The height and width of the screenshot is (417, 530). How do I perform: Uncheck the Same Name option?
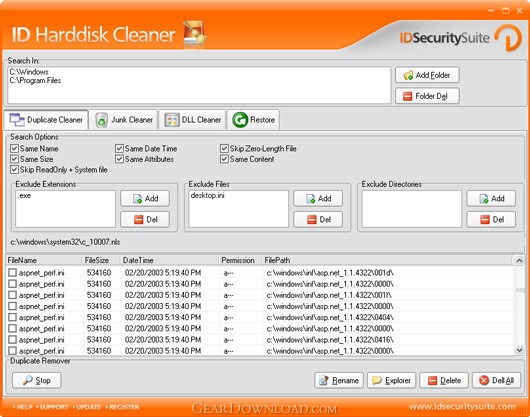pyautogui.click(x=14, y=148)
